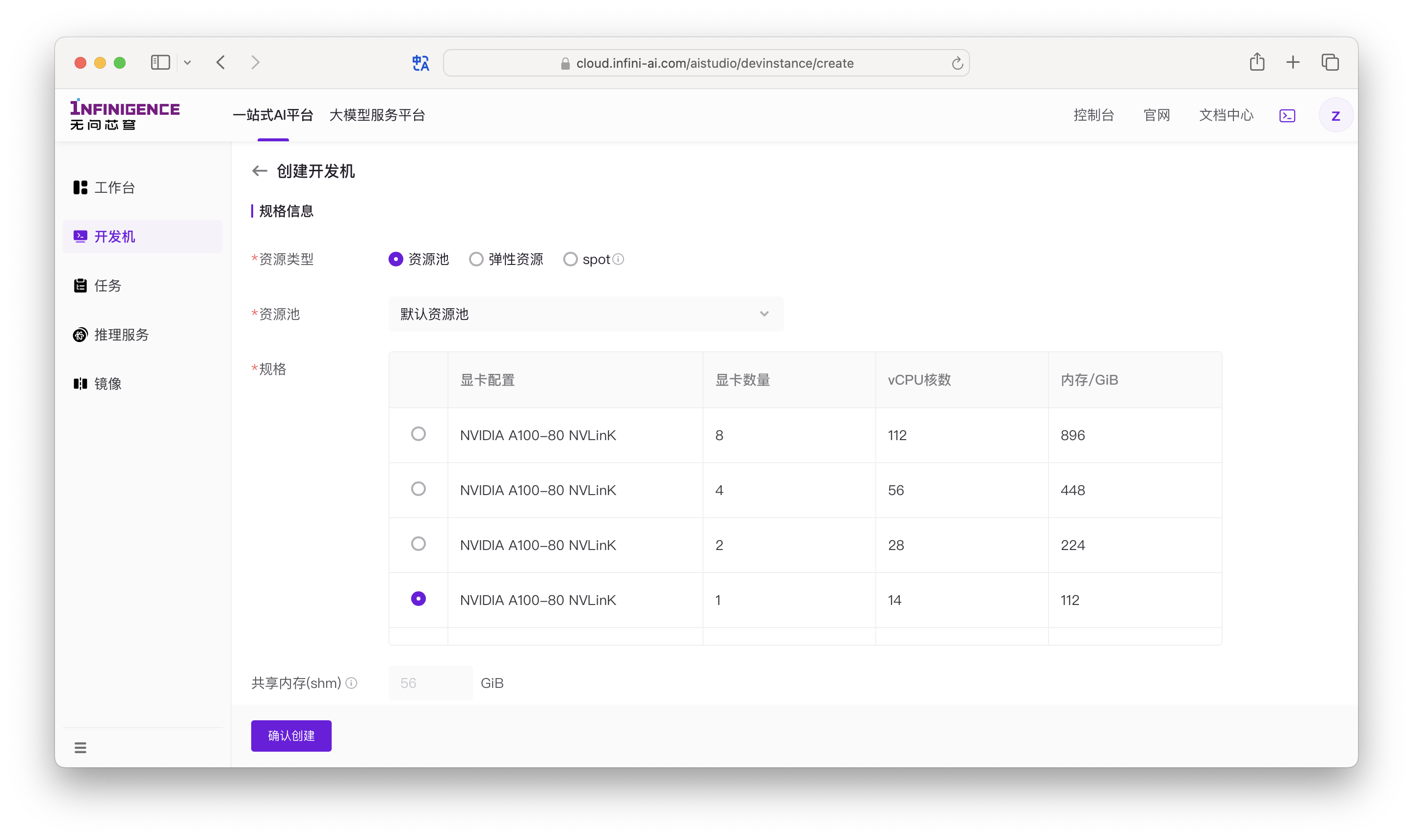The image size is (1413, 840).
Task: Select the 1-GPU A100 spec radio
Action: [x=418, y=599]
